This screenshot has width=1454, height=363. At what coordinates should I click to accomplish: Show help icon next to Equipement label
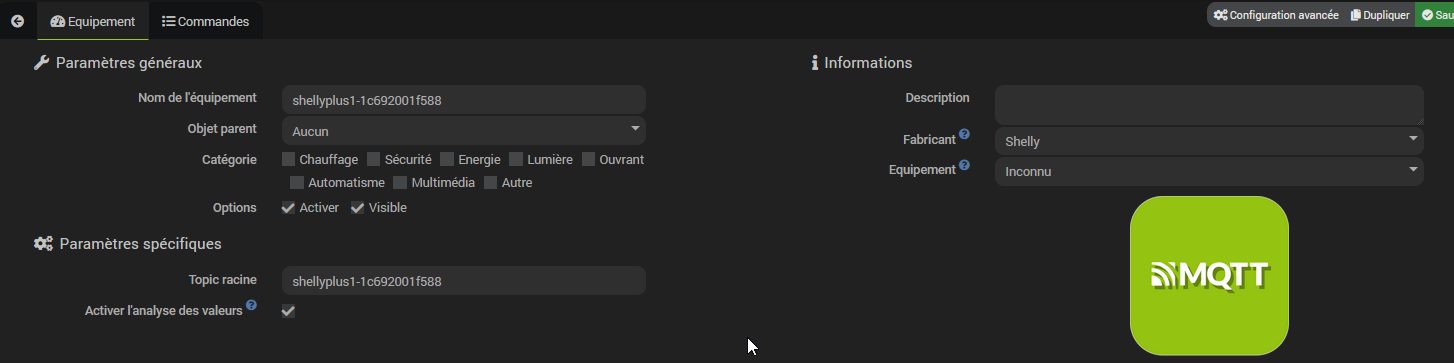click(x=964, y=165)
